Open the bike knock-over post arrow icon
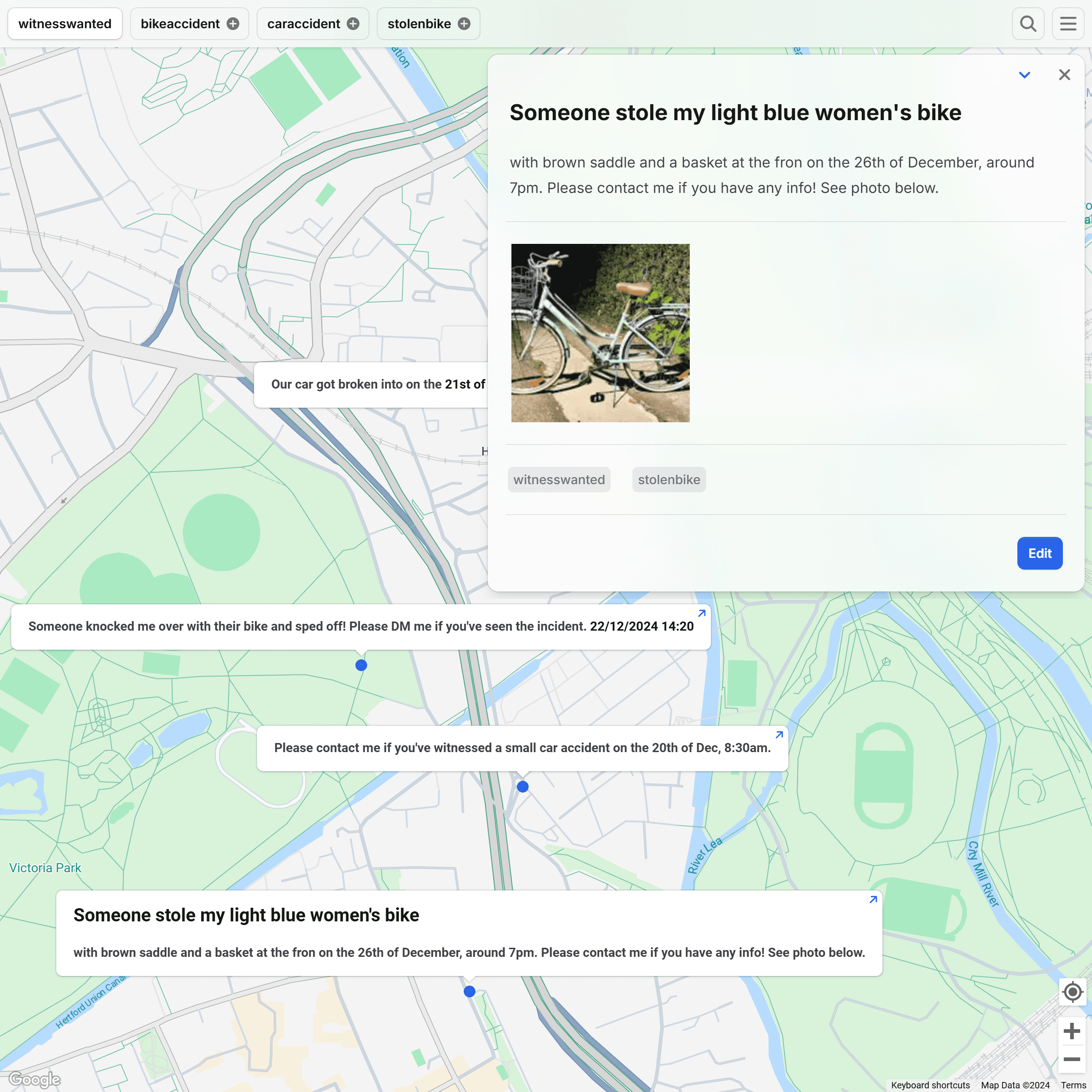This screenshot has height=1092, width=1092. pyautogui.click(x=702, y=613)
